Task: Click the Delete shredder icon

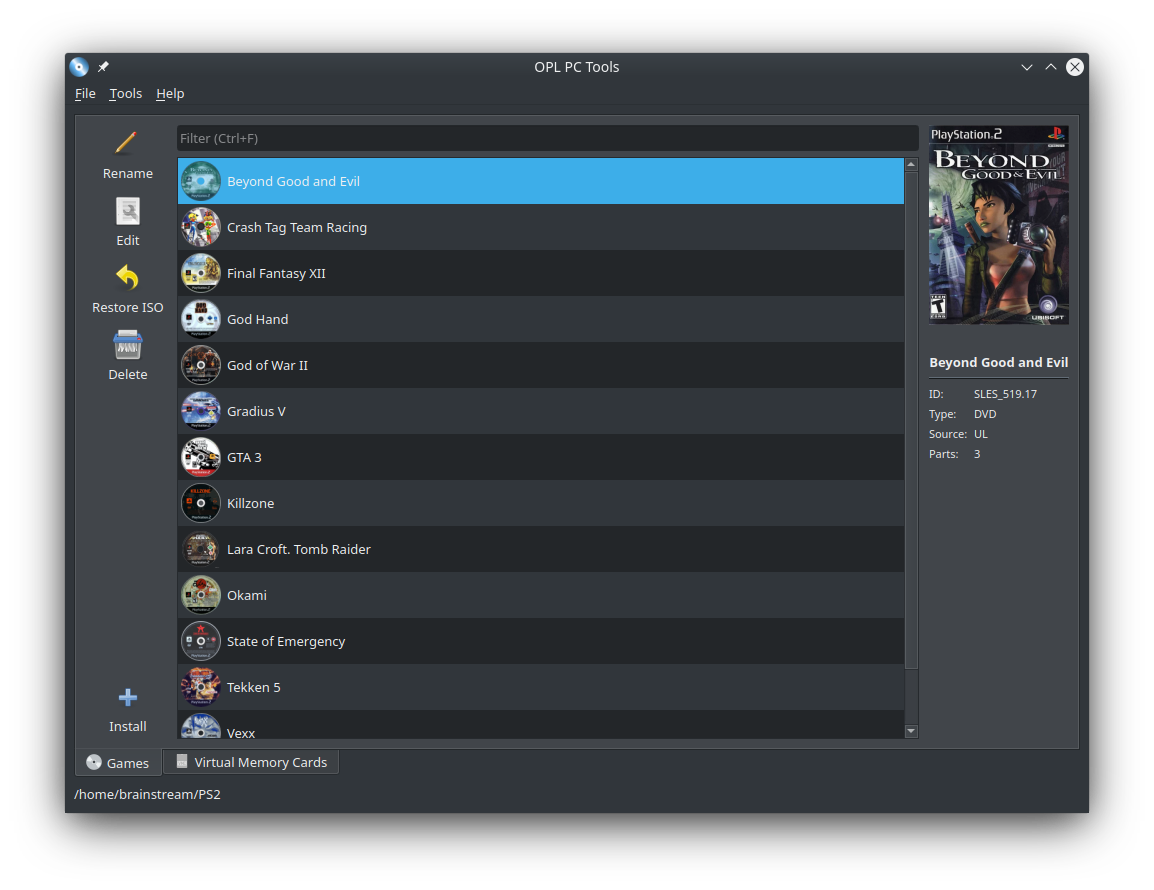Action: pyautogui.click(x=127, y=345)
